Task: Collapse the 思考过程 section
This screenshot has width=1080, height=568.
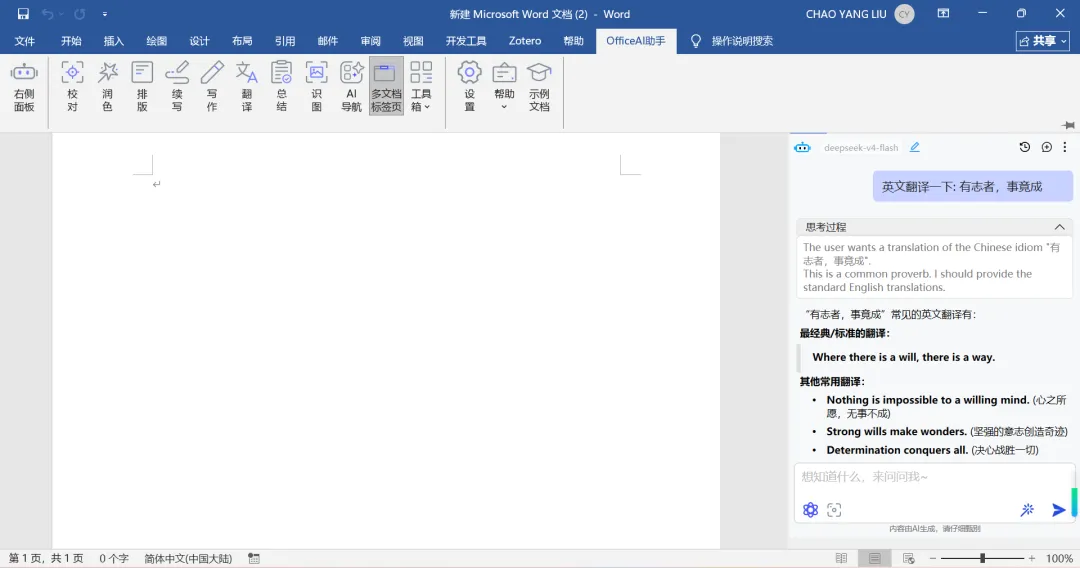Action: [1059, 227]
